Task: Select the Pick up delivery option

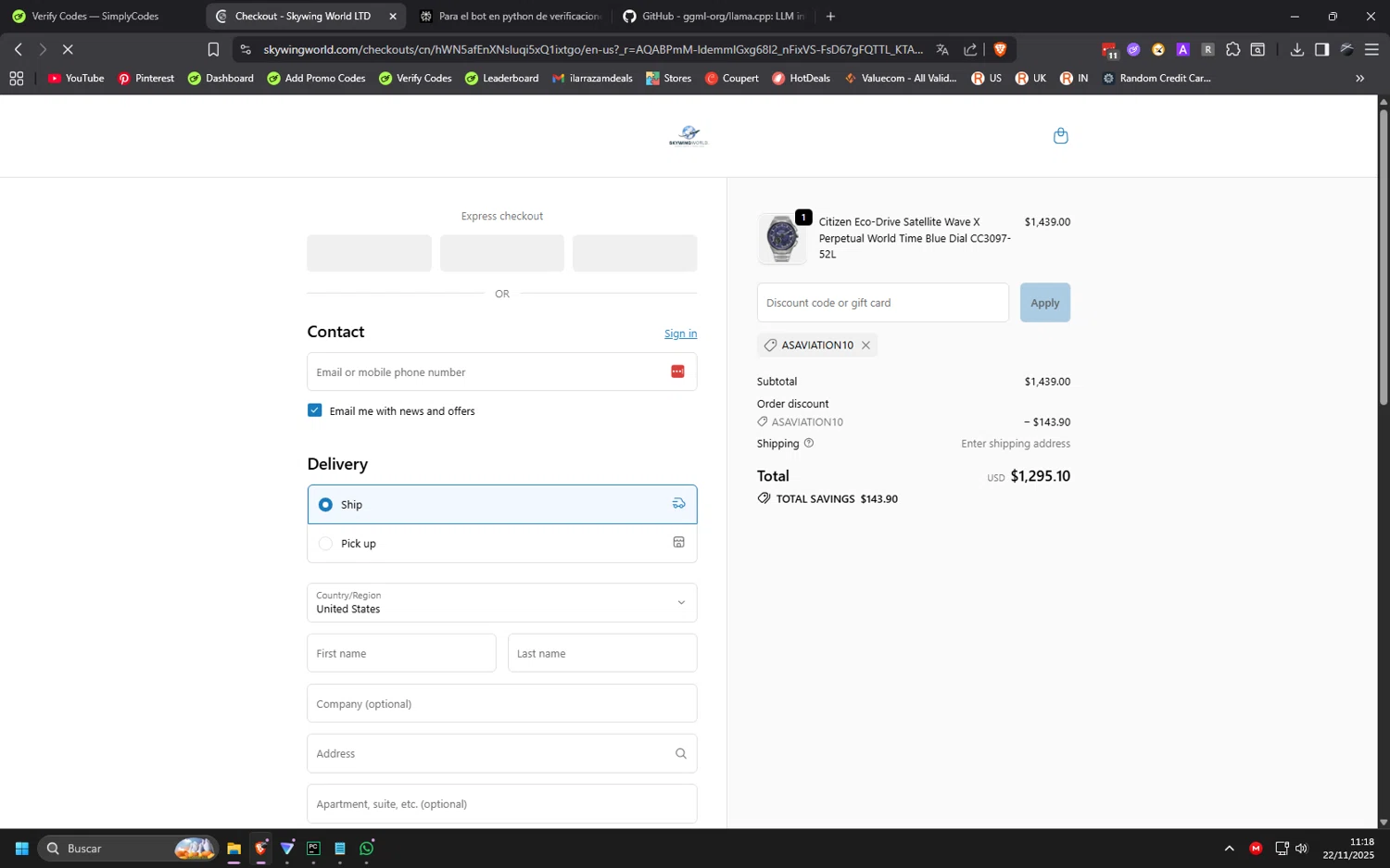Action: tap(502, 544)
